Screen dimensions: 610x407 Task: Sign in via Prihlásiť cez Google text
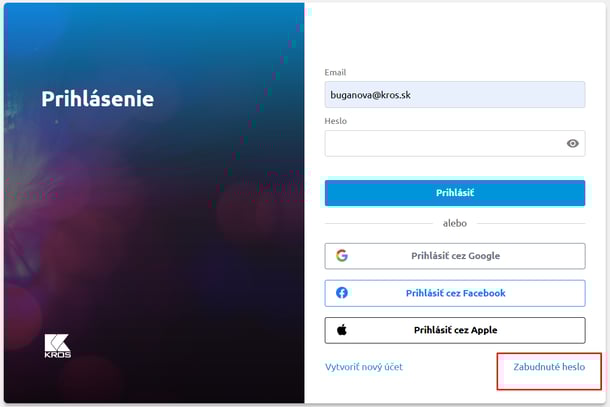[x=456, y=256]
